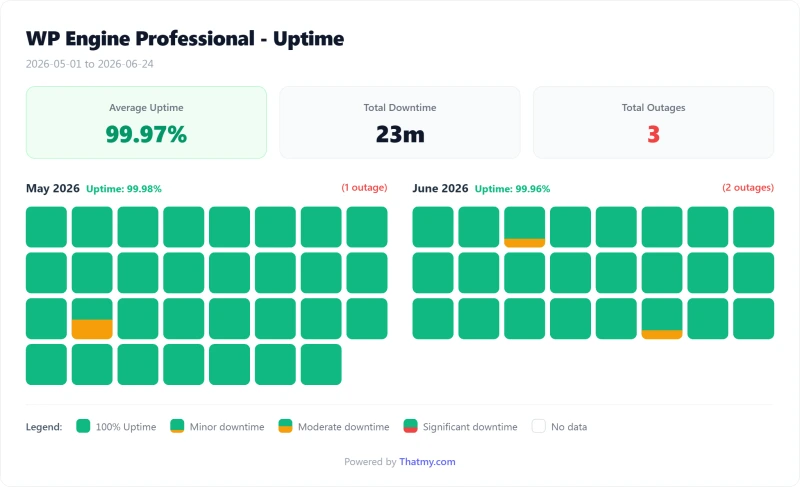Click the (1 outage) label
The height and width of the screenshot is (487, 800).
click(x=364, y=188)
